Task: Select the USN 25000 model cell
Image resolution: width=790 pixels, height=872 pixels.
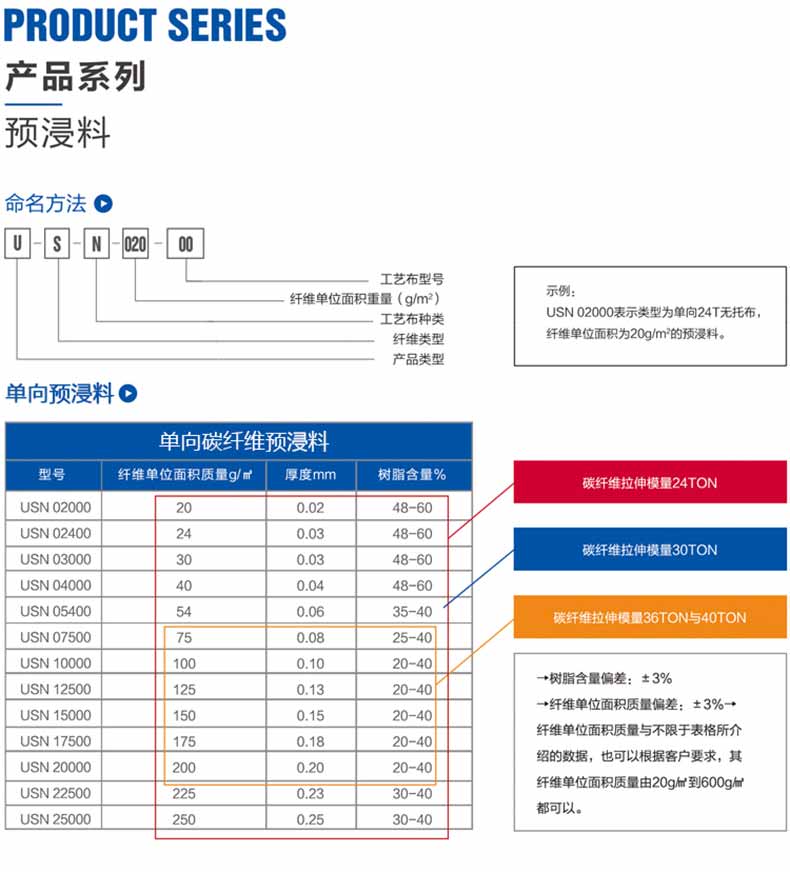Action: (55, 819)
